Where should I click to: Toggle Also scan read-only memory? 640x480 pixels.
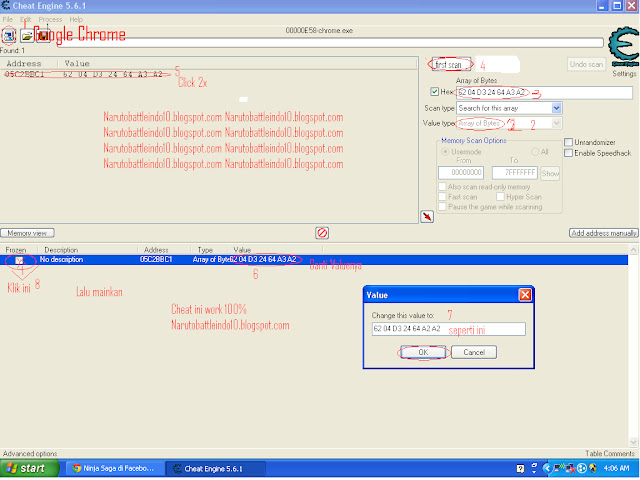[442, 187]
